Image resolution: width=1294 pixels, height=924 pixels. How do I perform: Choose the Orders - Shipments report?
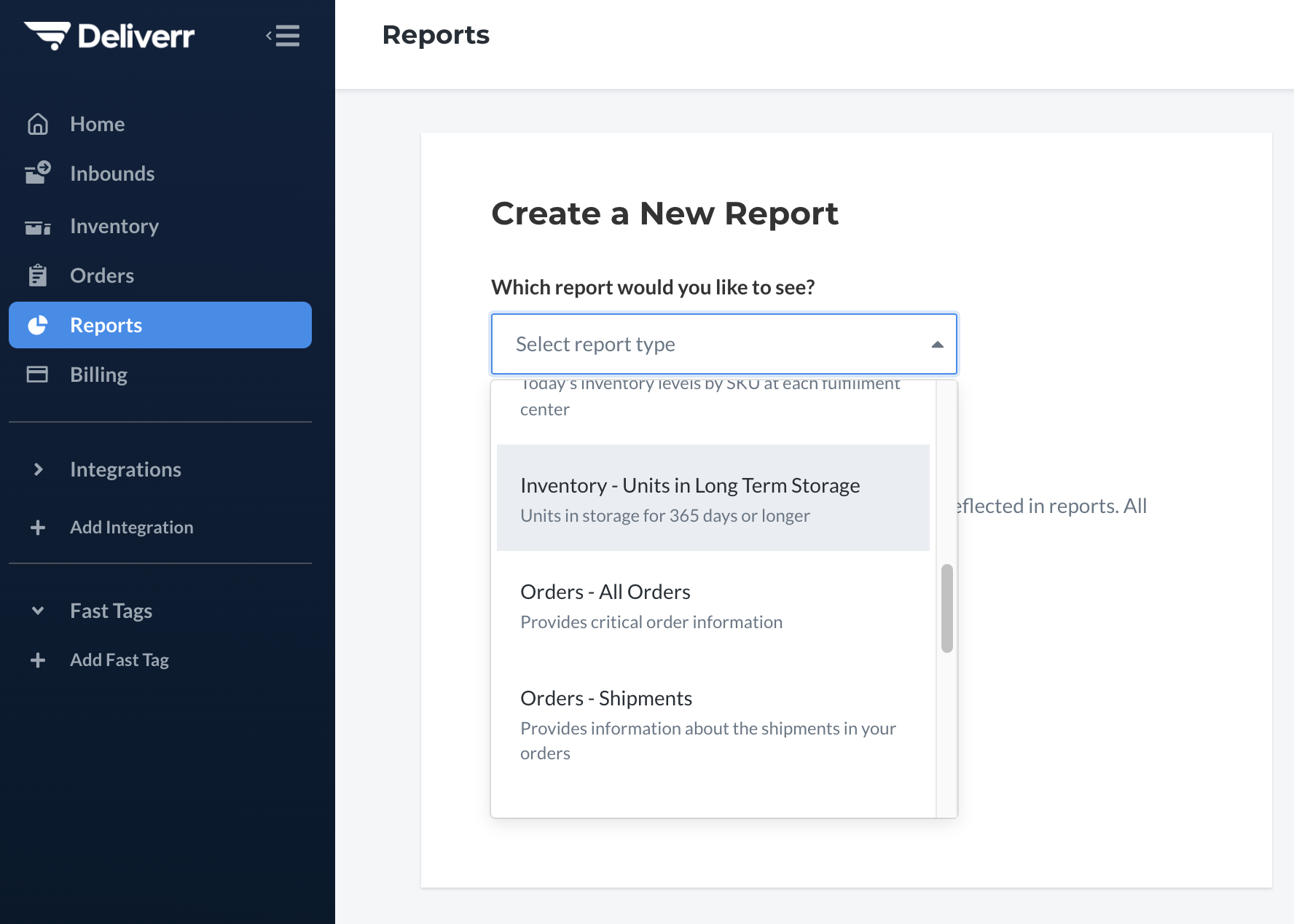pos(713,723)
